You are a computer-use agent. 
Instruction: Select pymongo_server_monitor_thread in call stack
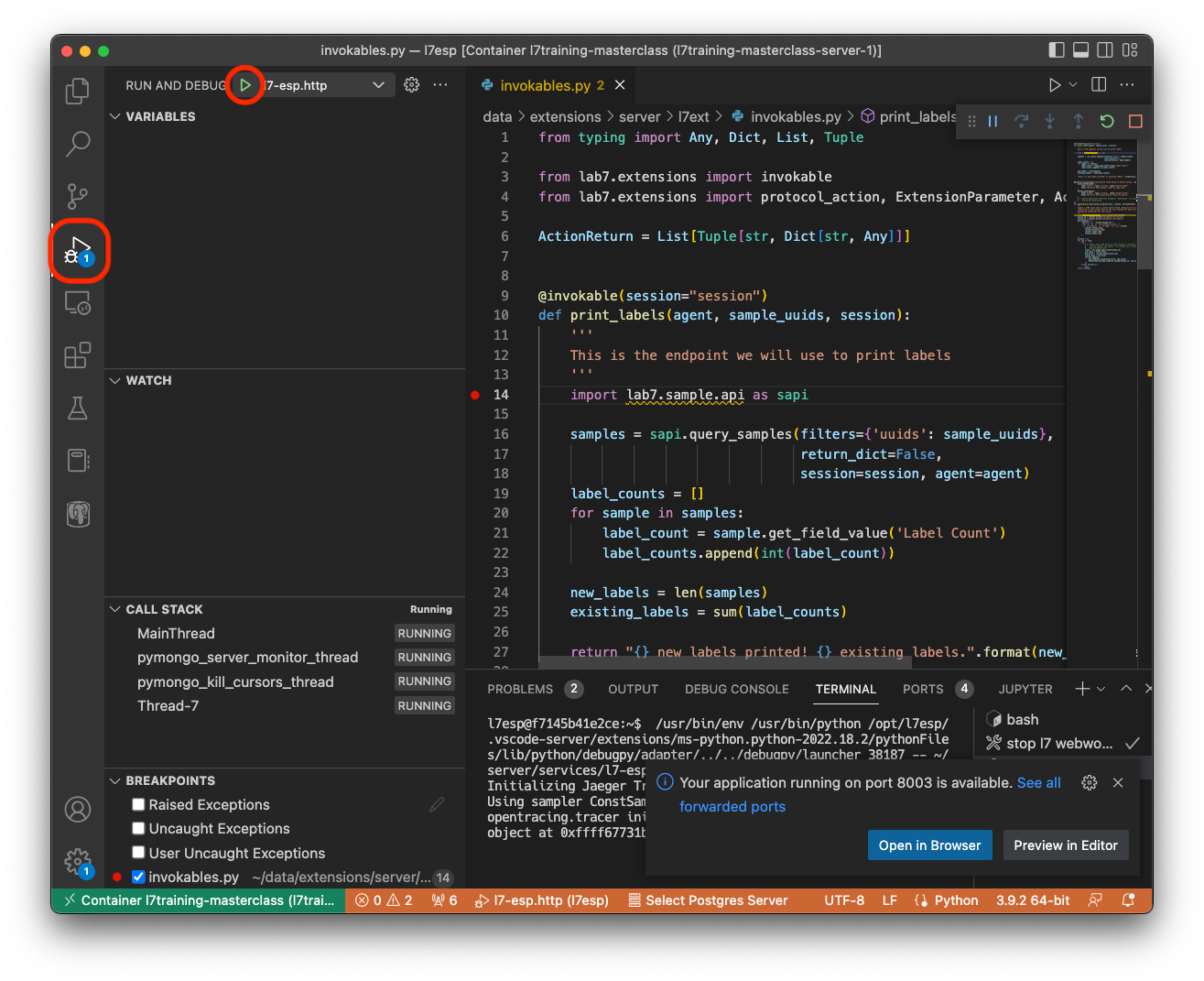(x=247, y=657)
